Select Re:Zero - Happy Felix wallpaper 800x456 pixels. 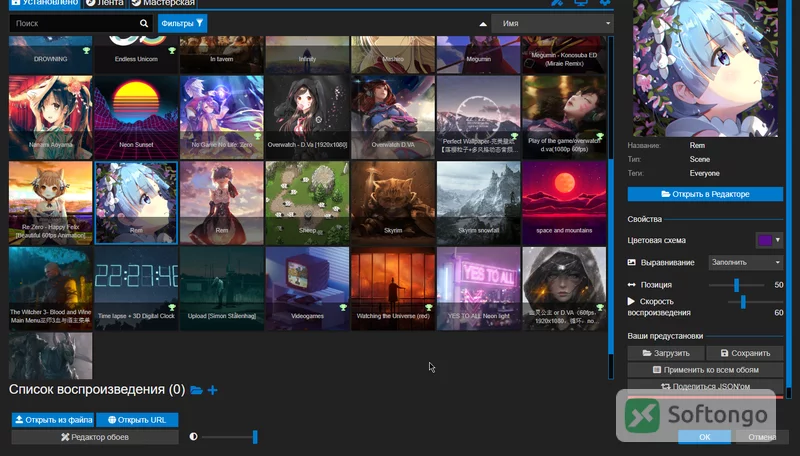click(51, 203)
